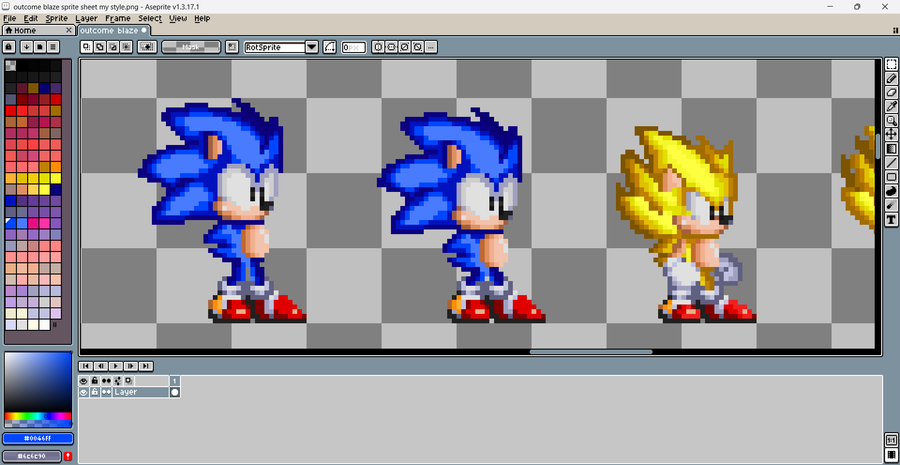Toggle vertical symmetry option
The image size is (900, 465).
pos(391,47)
